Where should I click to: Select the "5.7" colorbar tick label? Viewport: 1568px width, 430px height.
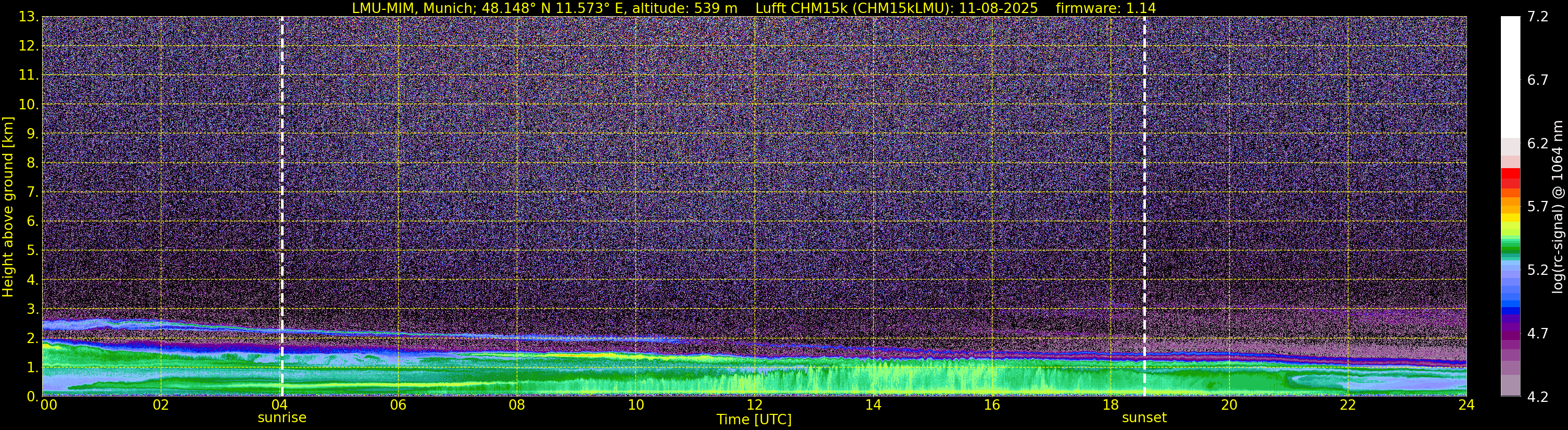[x=1538, y=207]
